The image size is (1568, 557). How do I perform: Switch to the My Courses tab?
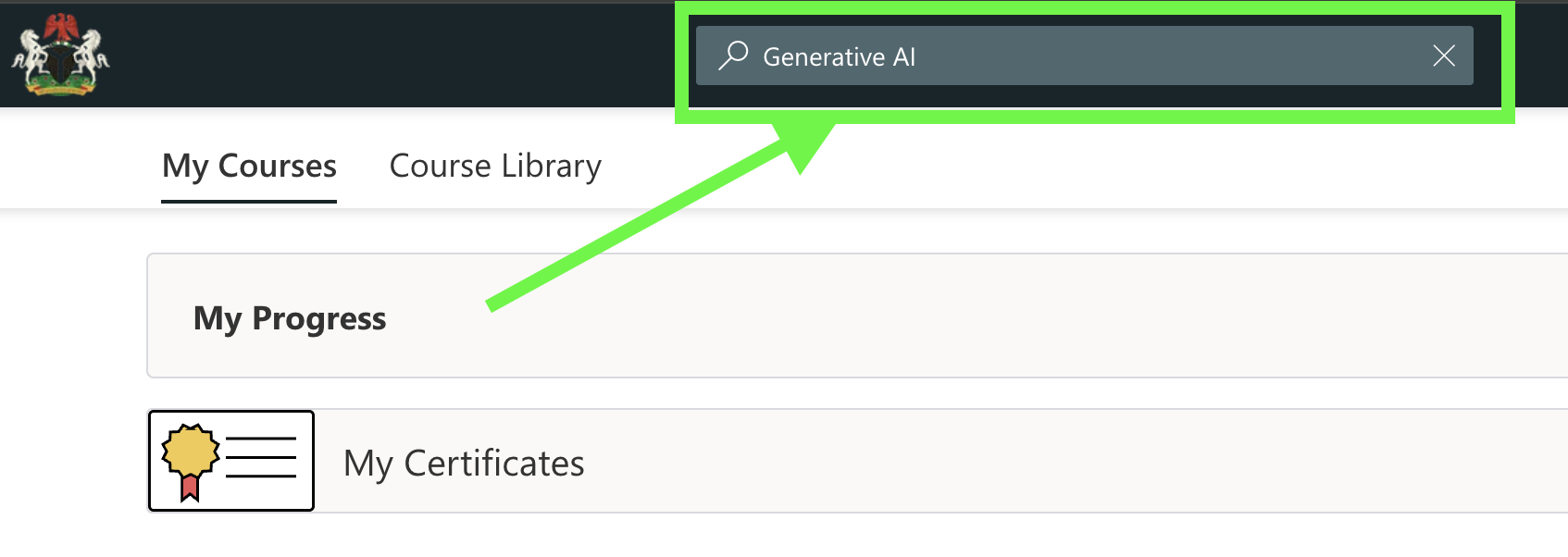point(248,167)
